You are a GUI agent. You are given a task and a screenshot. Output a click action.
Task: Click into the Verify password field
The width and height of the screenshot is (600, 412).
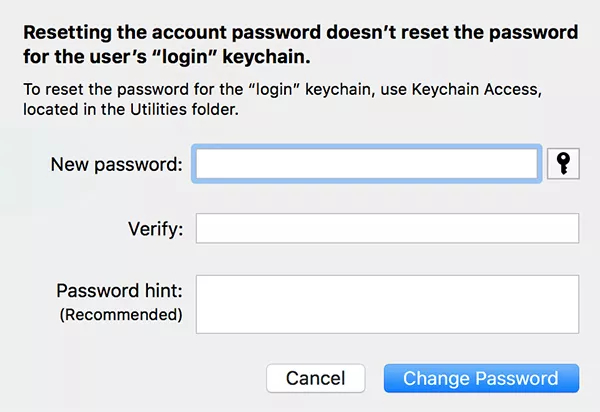click(x=387, y=229)
